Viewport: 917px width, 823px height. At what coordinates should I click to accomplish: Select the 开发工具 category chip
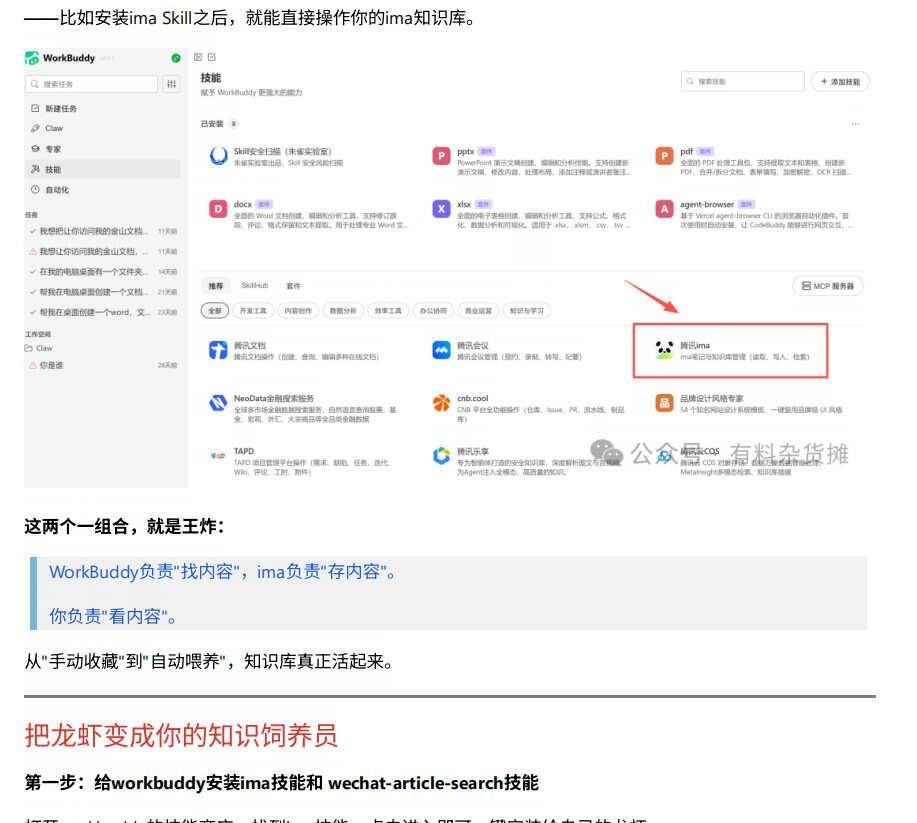pyautogui.click(x=253, y=311)
